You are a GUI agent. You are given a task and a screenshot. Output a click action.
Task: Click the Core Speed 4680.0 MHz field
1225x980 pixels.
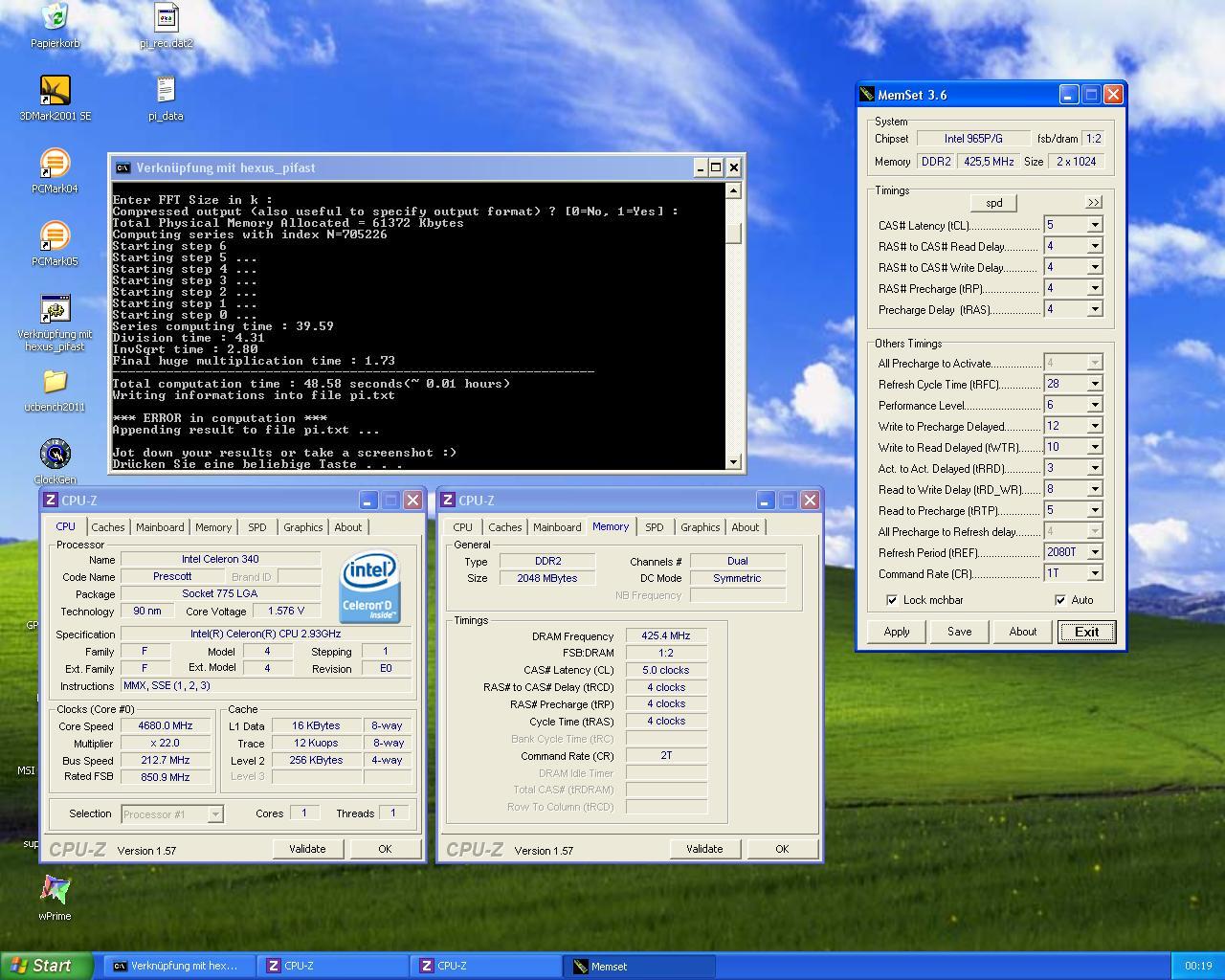[166, 726]
